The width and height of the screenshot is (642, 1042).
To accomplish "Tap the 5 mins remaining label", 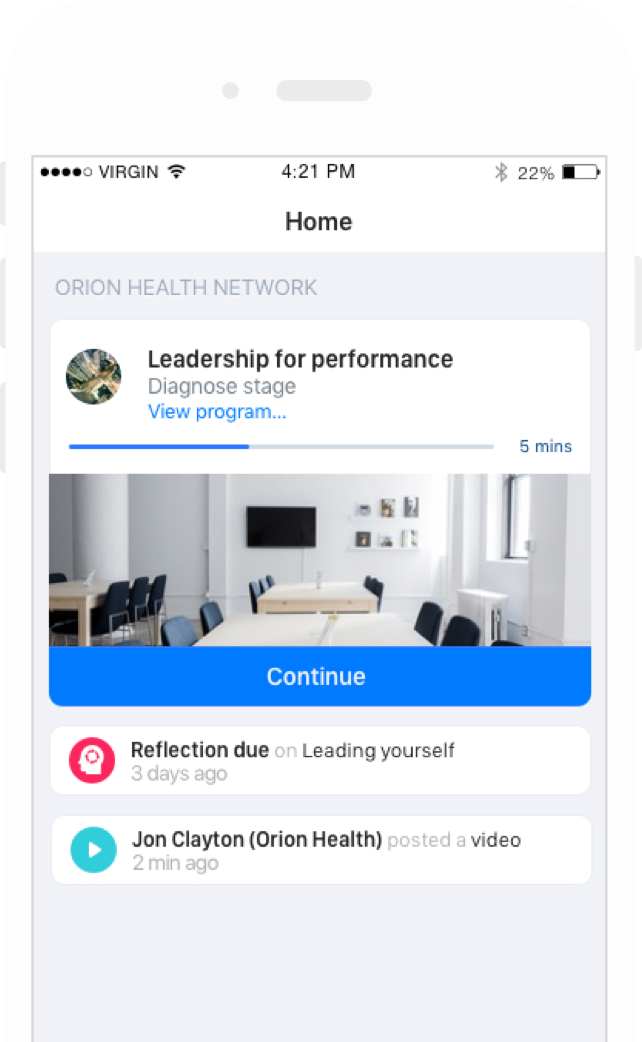I will [546, 446].
